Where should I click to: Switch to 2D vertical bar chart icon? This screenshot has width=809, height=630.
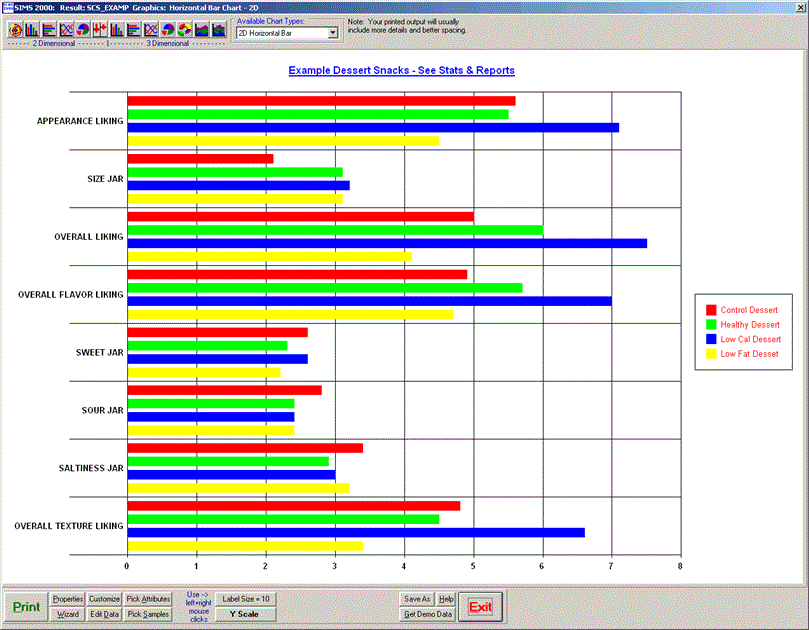pos(32,30)
